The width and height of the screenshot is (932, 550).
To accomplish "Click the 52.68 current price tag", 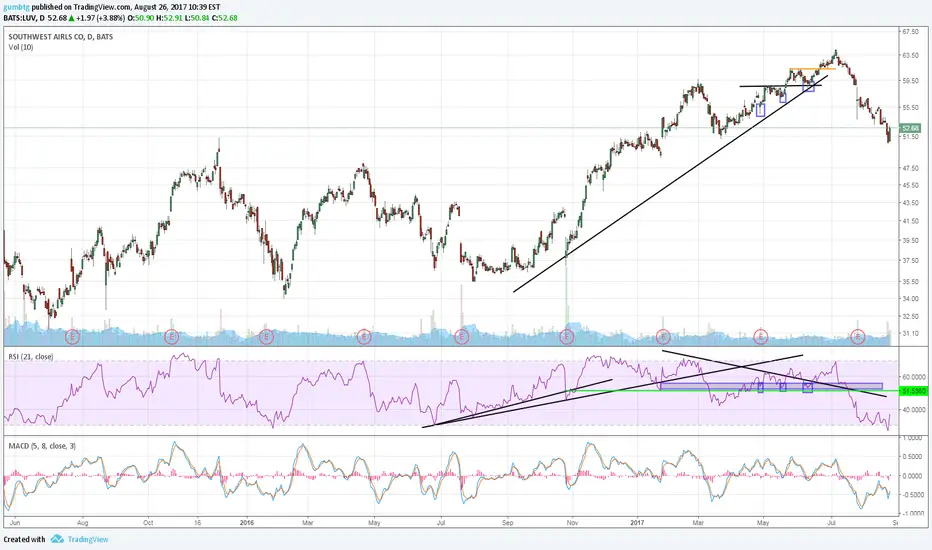I will (910, 128).
